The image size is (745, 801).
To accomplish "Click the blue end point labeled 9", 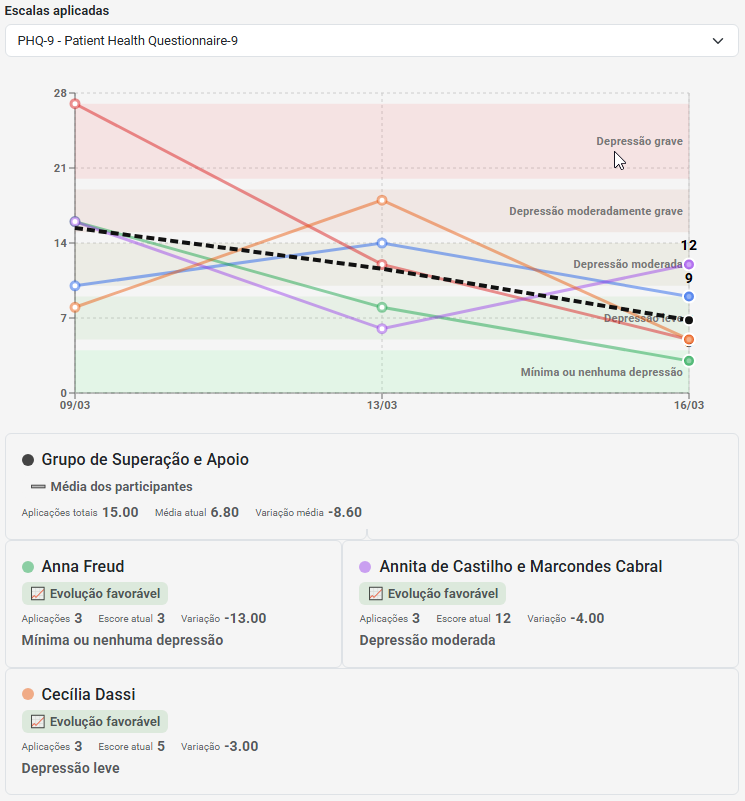I will 689,296.
